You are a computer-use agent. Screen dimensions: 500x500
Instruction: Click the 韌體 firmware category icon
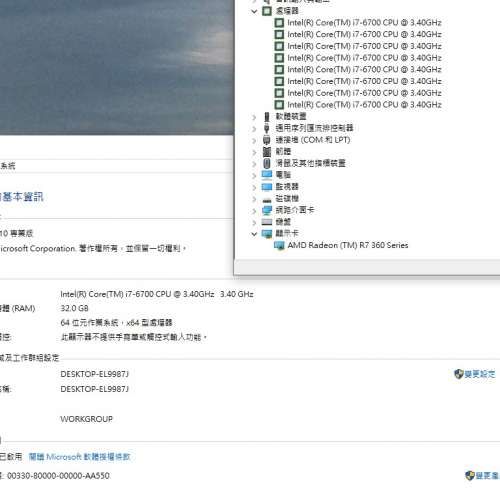[267, 152]
